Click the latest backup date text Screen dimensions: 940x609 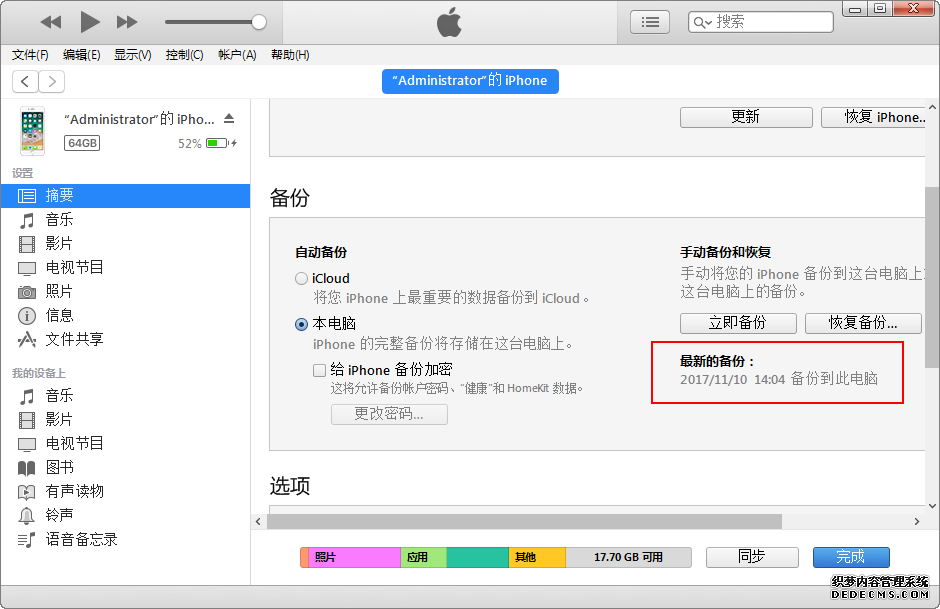[779, 379]
